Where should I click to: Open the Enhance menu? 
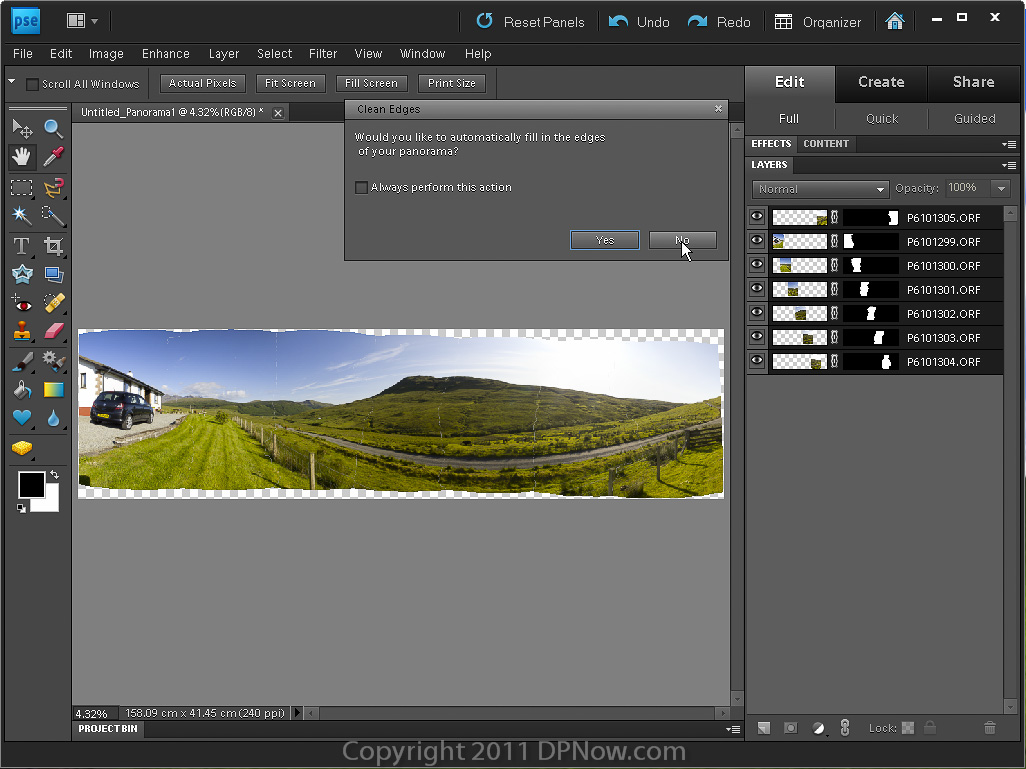pyautogui.click(x=165, y=54)
